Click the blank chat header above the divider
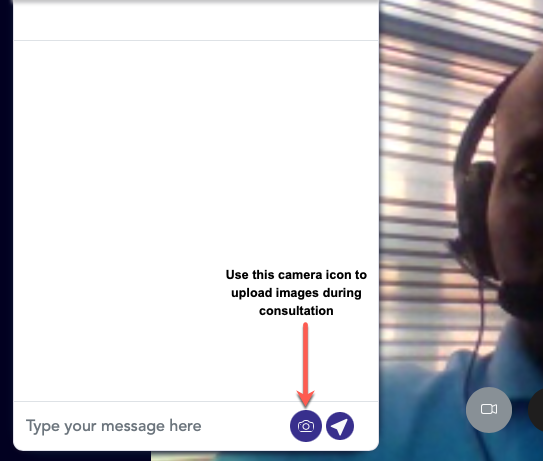543x461 pixels. [x=196, y=21]
